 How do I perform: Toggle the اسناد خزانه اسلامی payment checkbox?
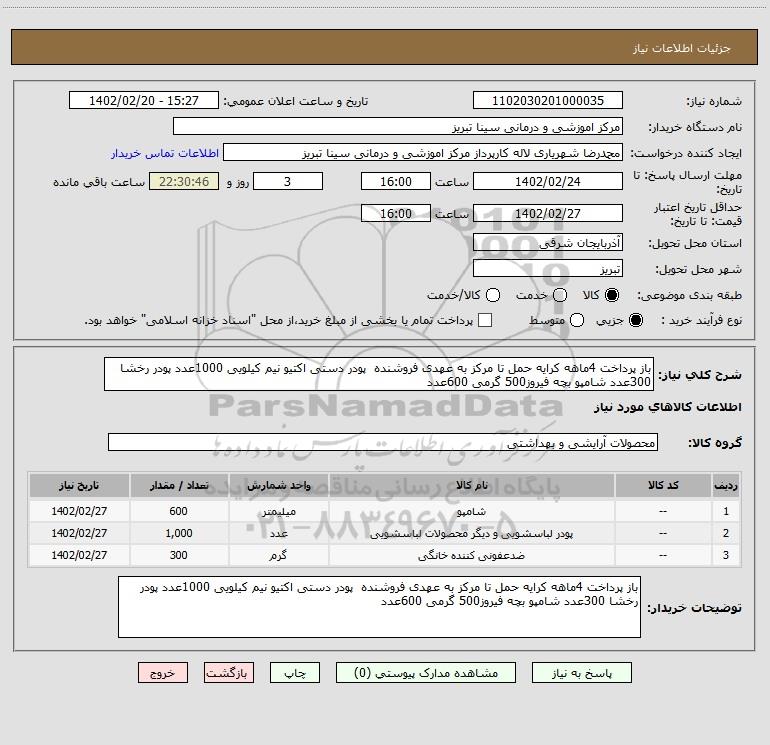(x=485, y=320)
